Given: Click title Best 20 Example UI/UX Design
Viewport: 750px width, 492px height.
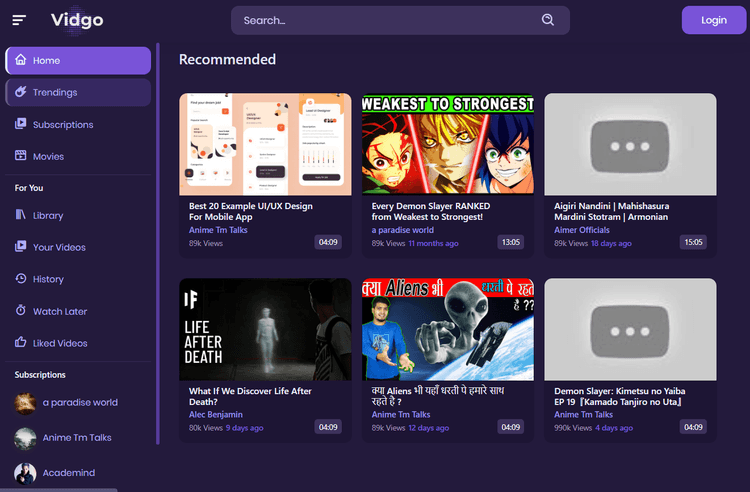Looking at the screenshot, I should [251, 211].
